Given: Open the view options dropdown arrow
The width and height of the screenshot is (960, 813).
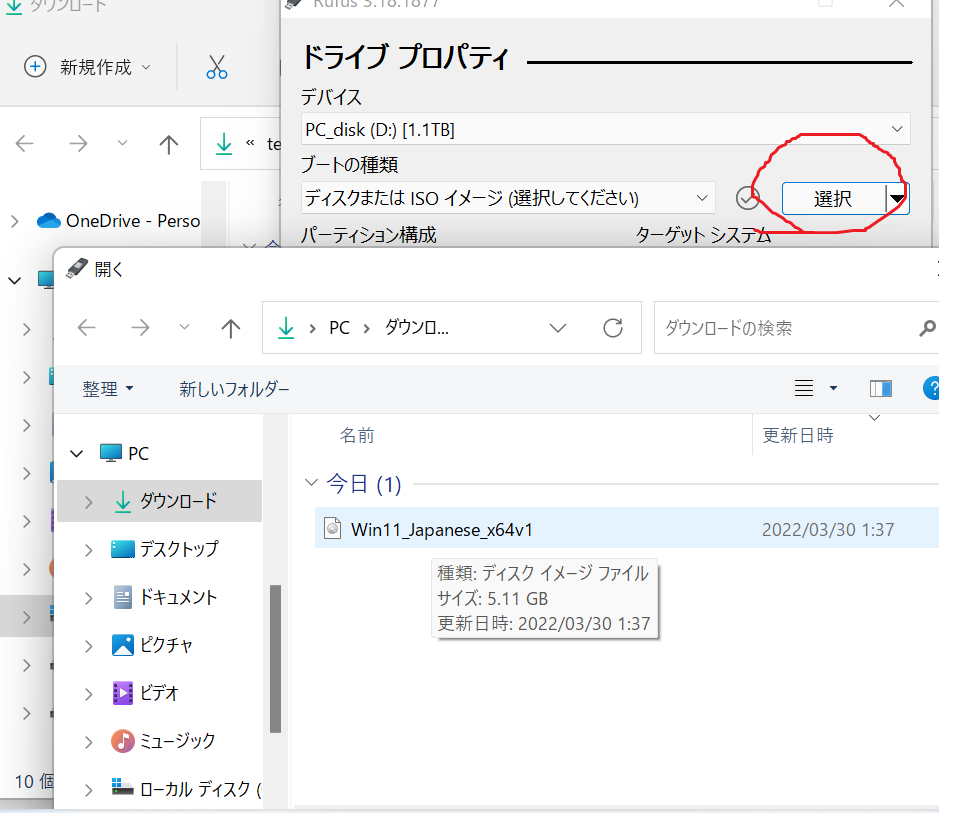Looking at the screenshot, I should tap(833, 388).
